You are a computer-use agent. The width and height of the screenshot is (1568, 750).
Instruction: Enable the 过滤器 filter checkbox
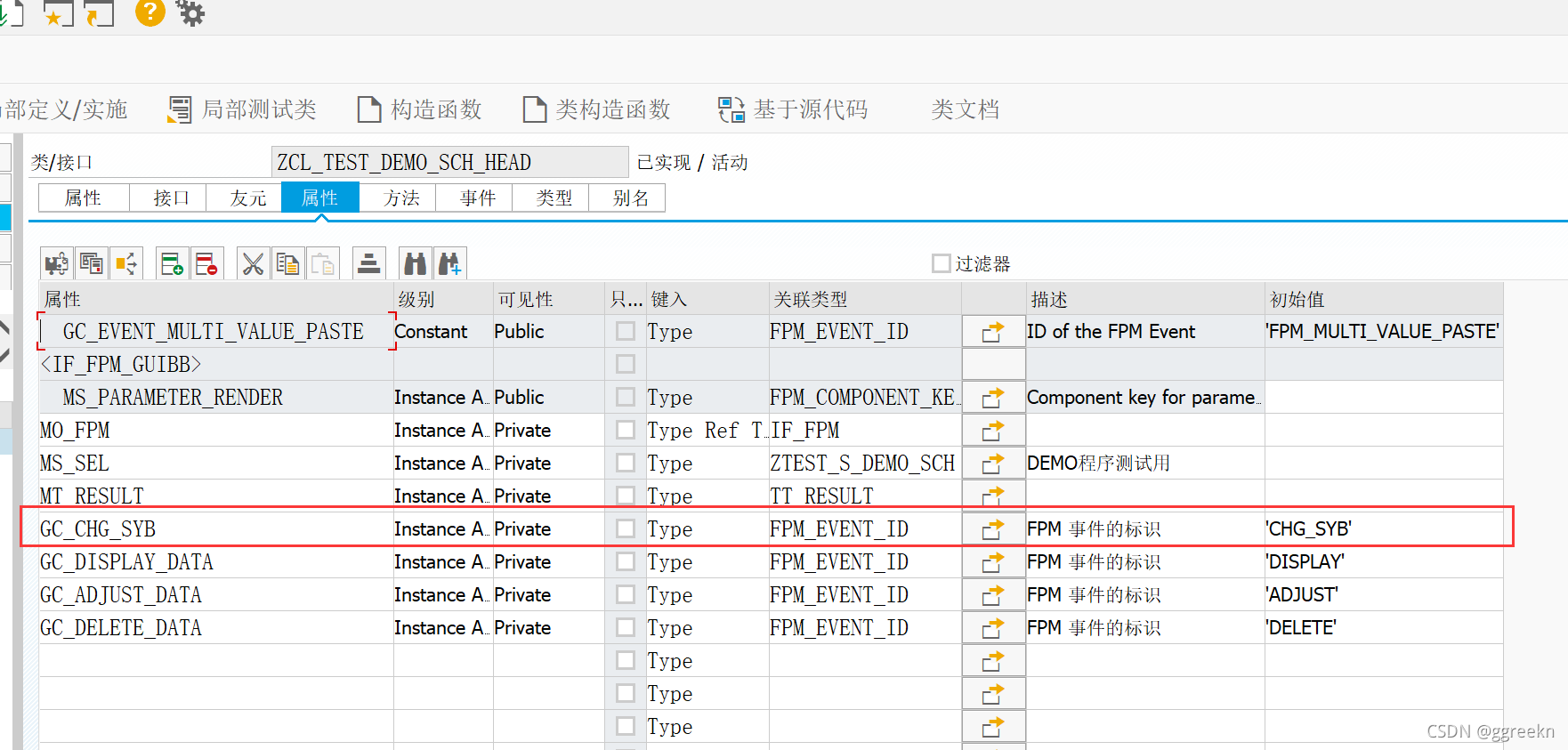(x=941, y=263)
